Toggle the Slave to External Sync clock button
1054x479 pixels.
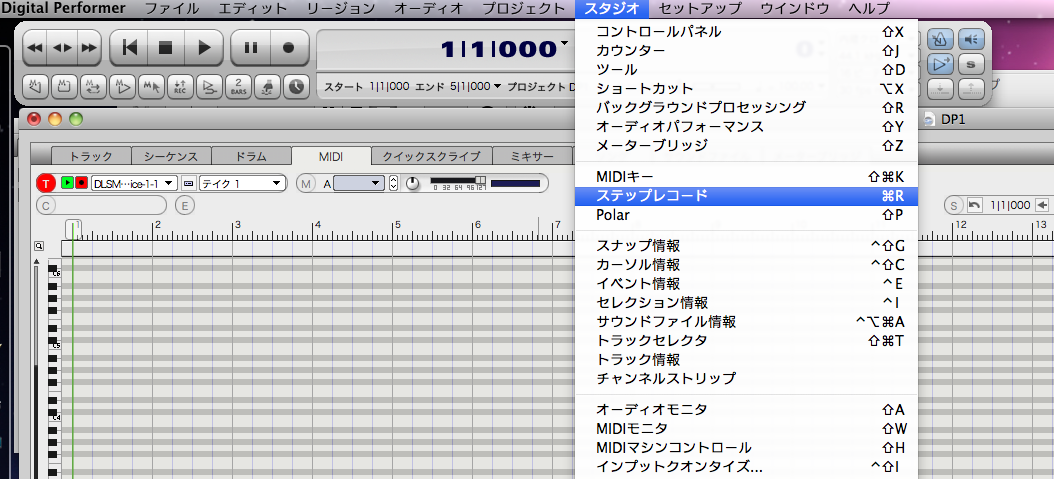click(296, 86)
